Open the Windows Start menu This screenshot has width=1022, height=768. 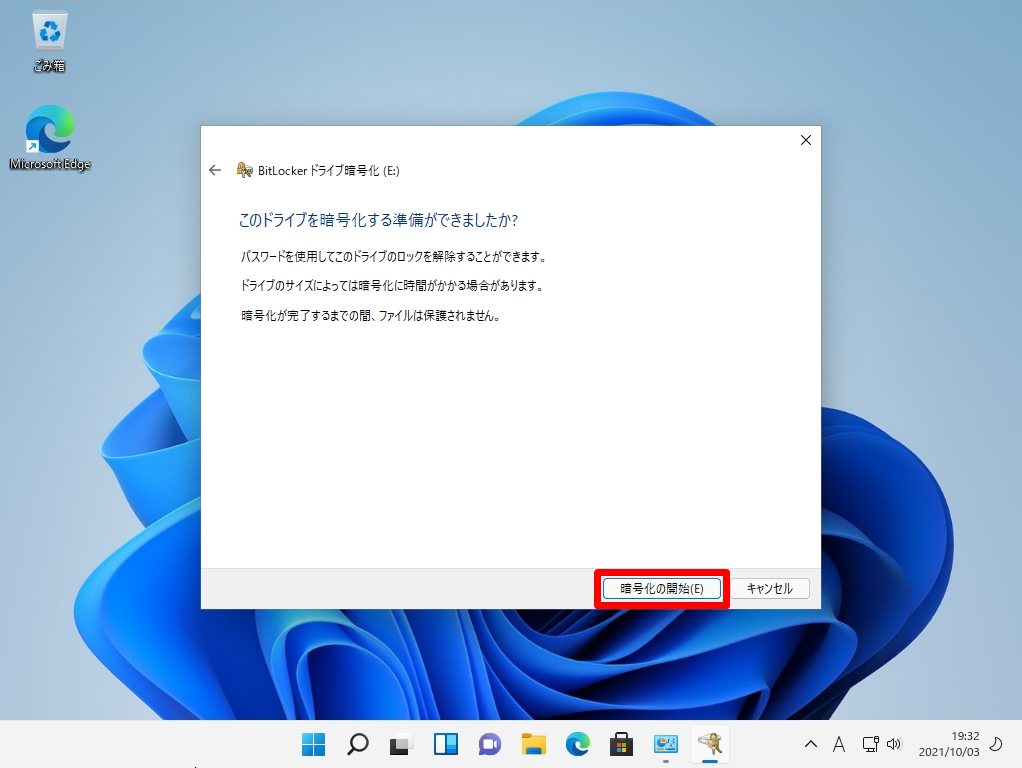click(314, 744)
